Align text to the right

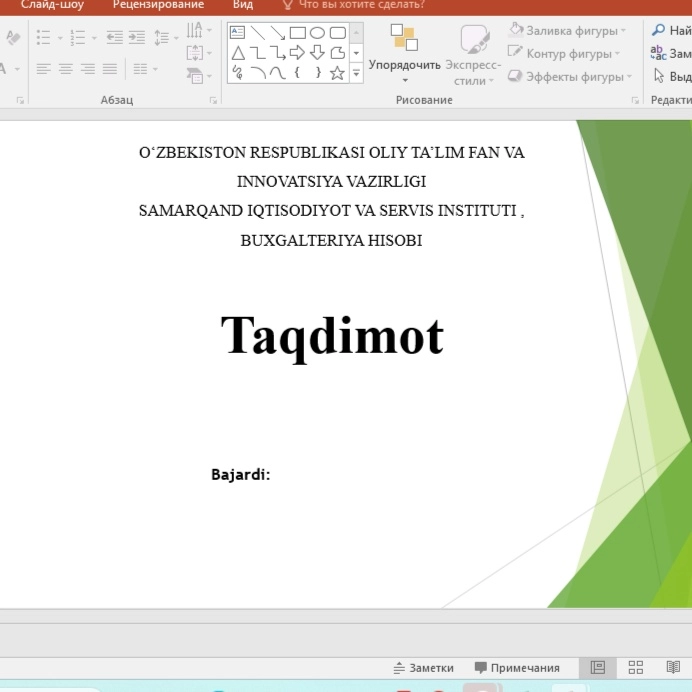[88, 69]
